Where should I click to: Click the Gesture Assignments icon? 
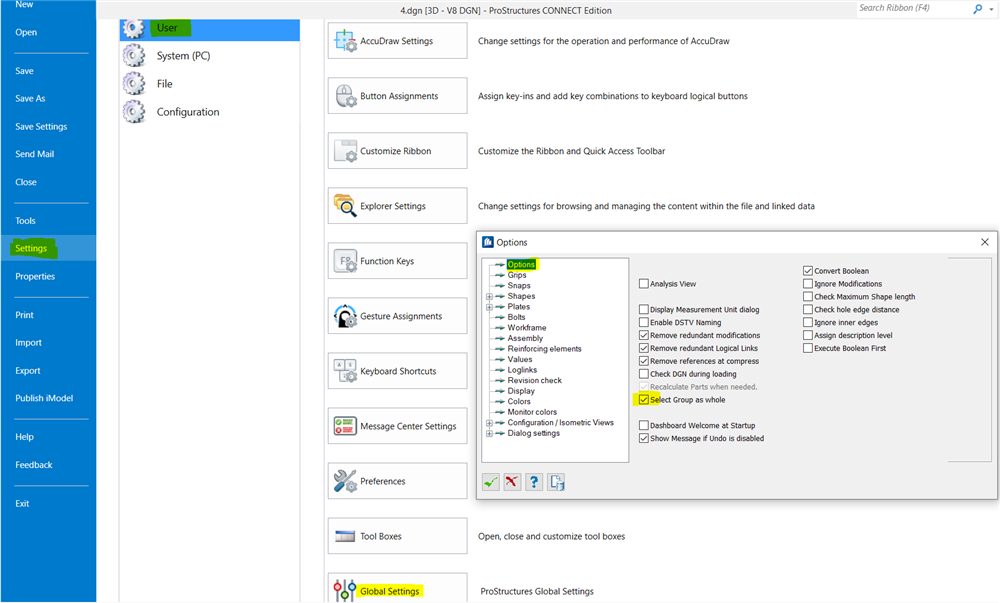coord(345,316)
